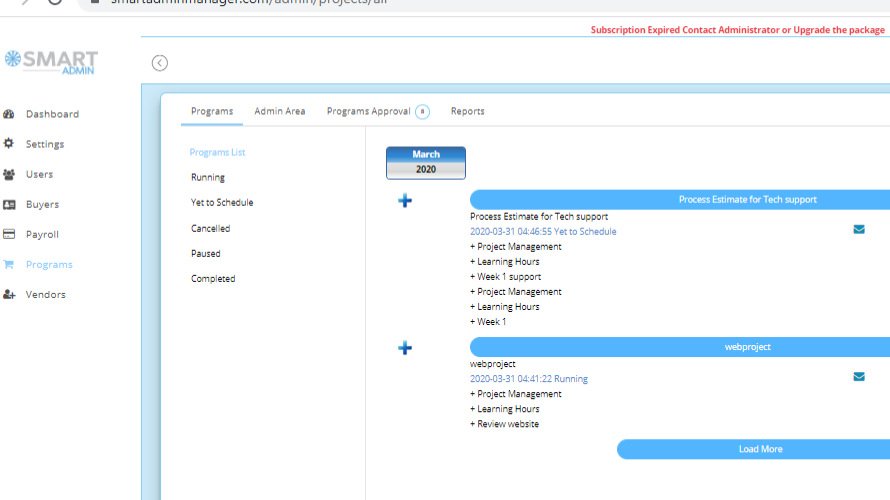Open Payroll in the sidebar

click(42, 234)
